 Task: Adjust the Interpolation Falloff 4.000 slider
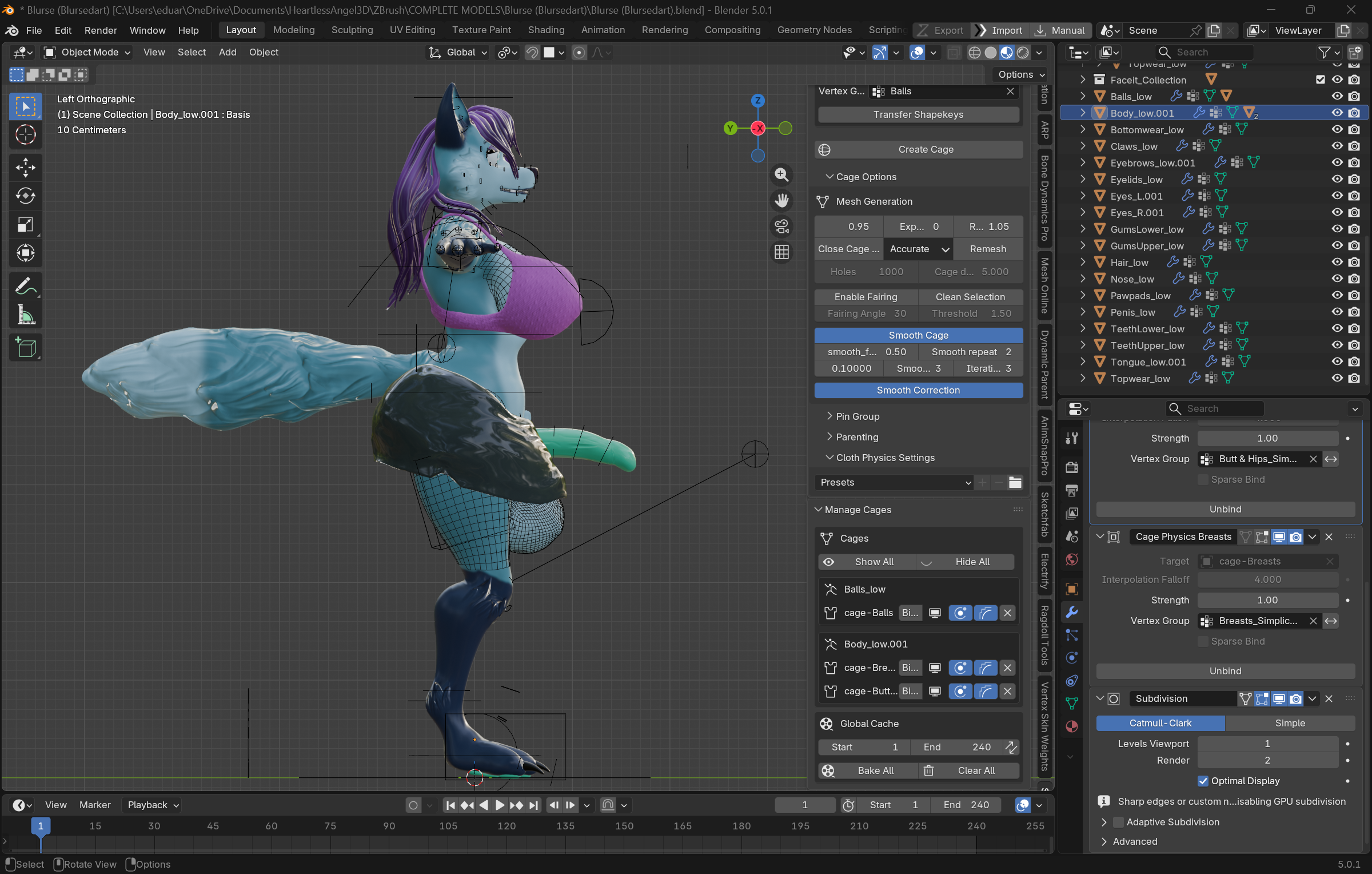(1267, 580)
